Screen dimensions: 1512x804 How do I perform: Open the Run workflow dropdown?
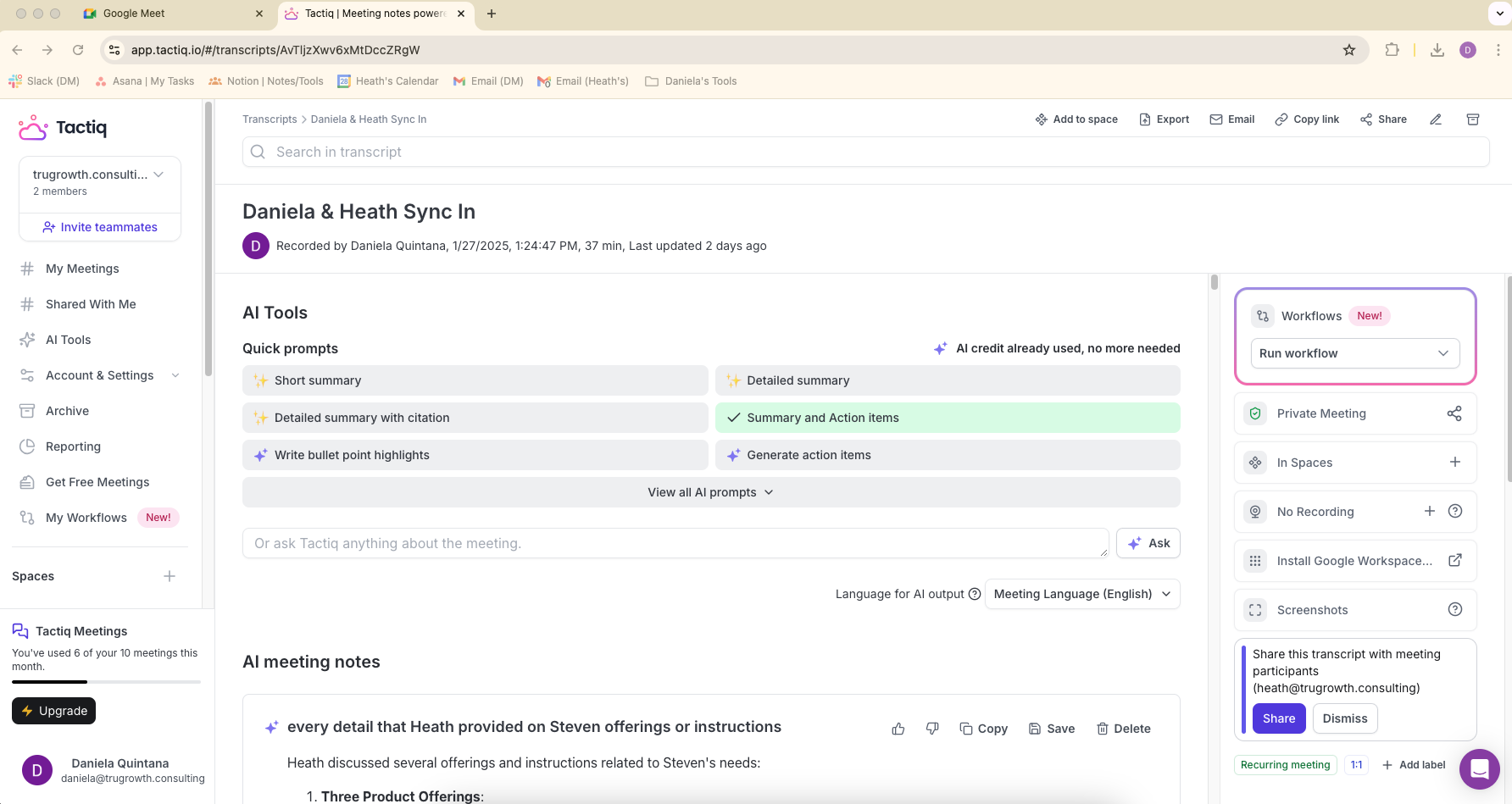tap(1355, 353)
